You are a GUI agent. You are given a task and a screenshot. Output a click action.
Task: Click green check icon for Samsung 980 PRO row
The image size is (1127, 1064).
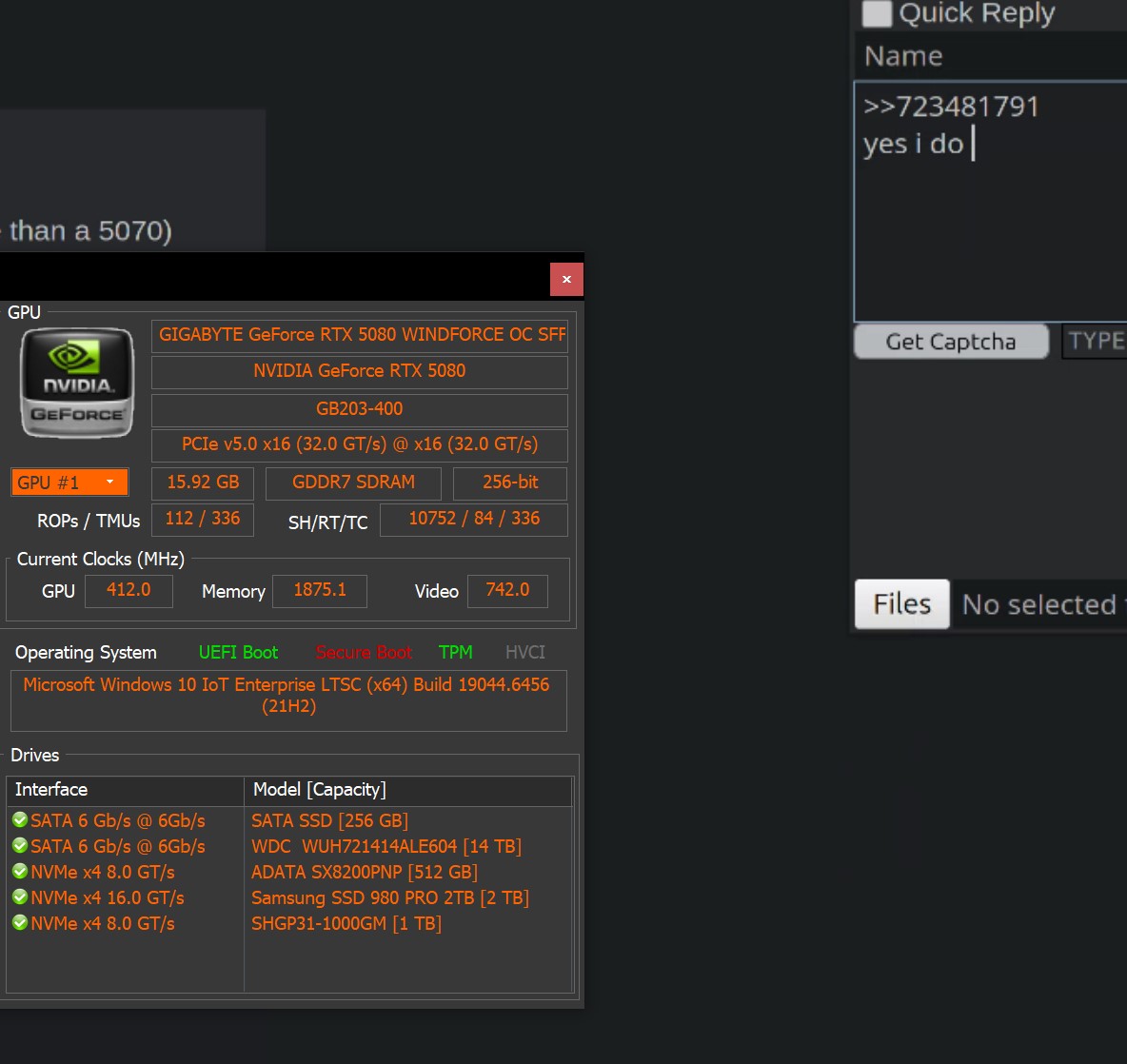20,897
